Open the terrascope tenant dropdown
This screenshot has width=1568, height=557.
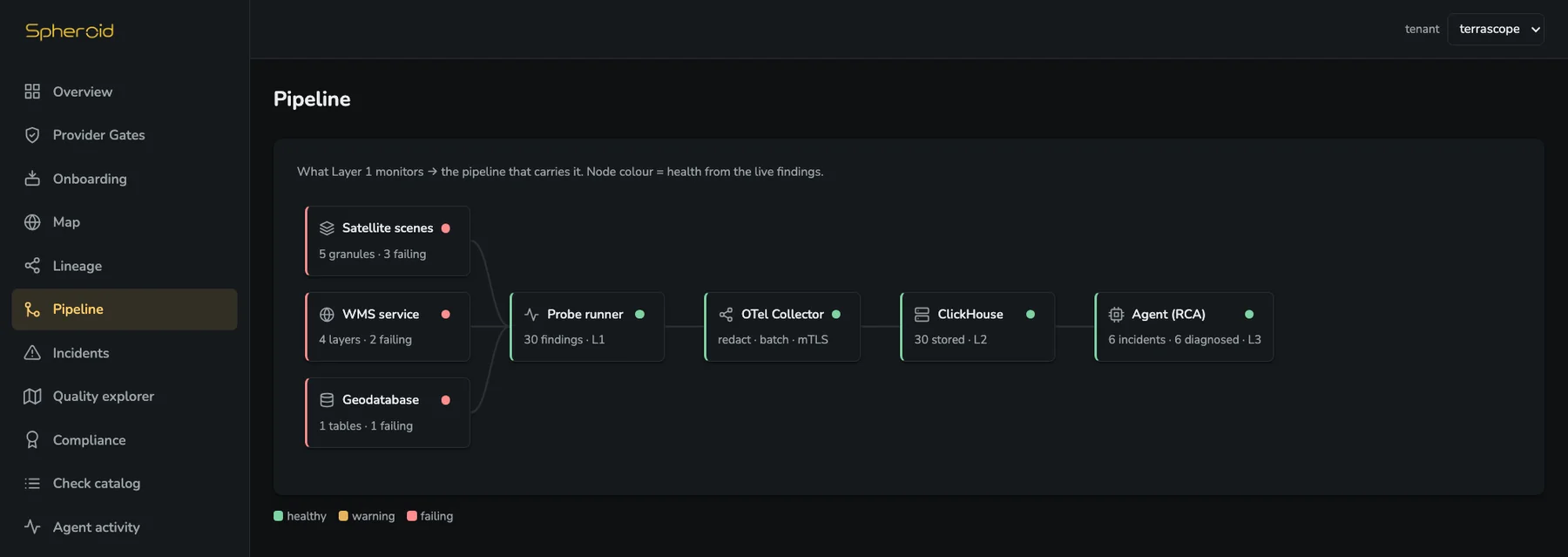1496,29
